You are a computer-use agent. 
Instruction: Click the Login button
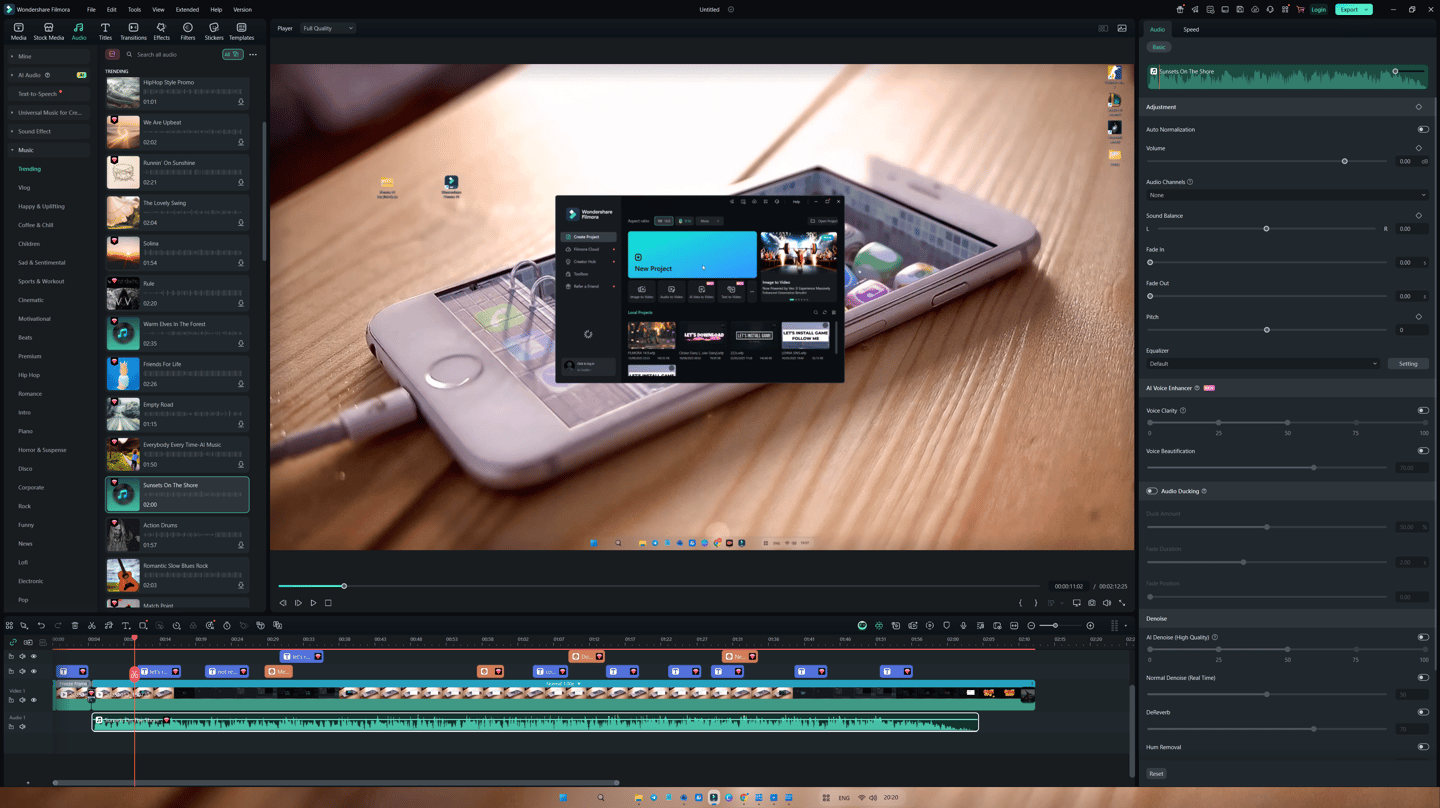click(x=1318, y=10)
